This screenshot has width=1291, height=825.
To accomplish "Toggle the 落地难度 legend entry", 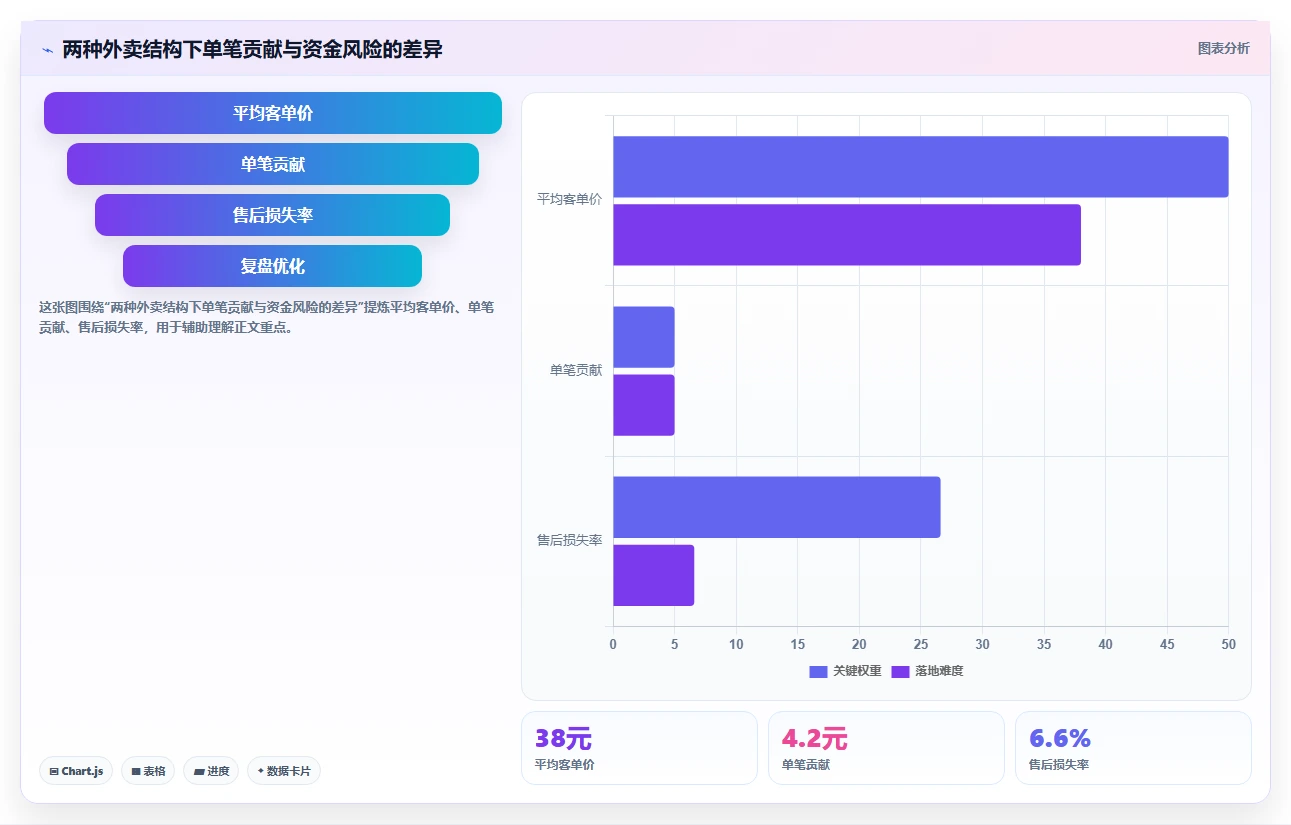I will [927, 671].
